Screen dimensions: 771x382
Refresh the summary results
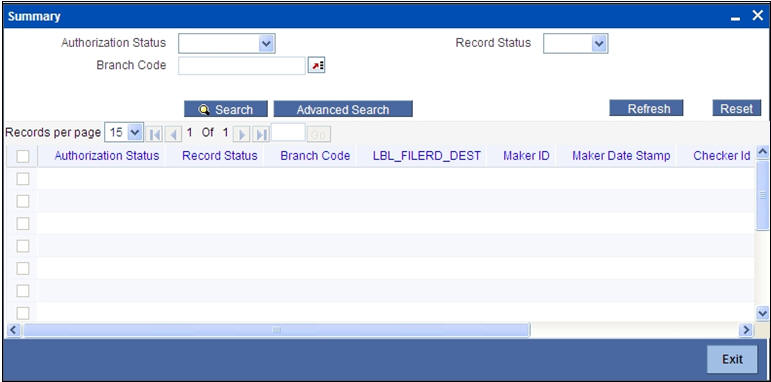click(646, 108)
